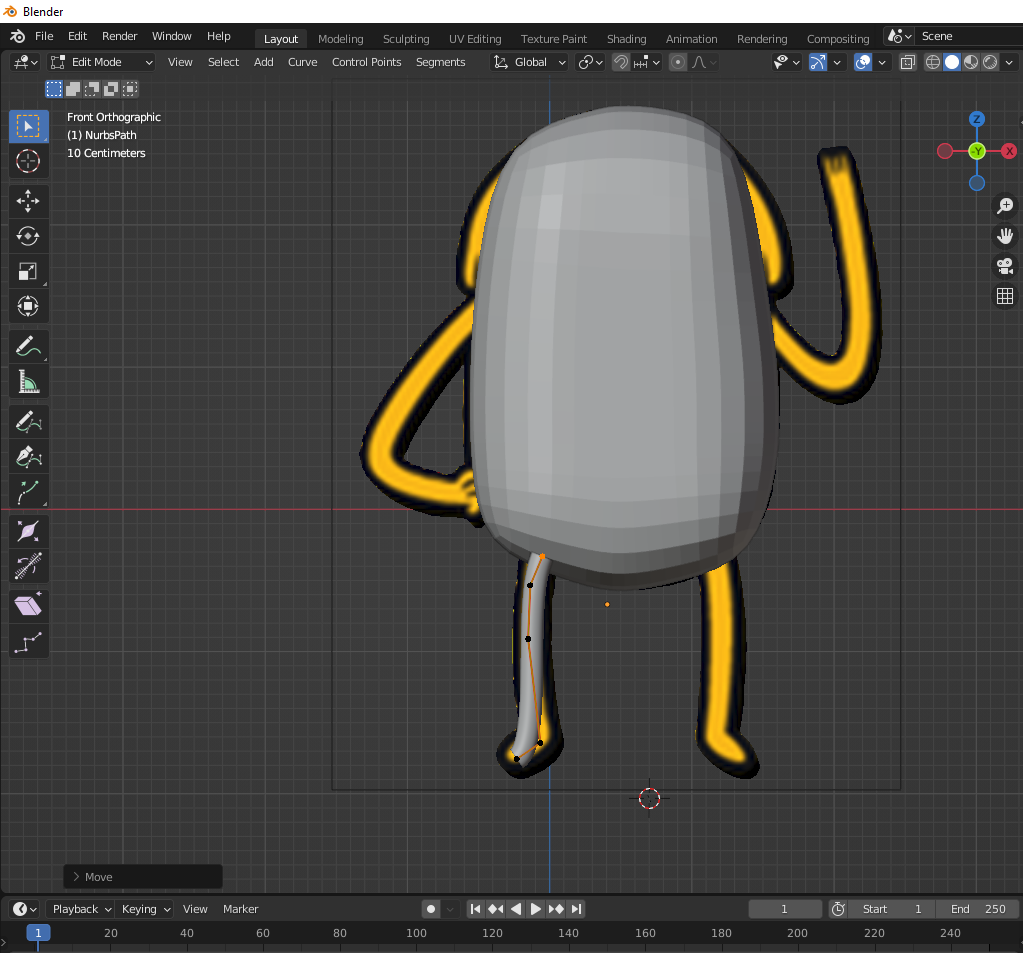Switch to the Sculpting workspace tab
The width and height of the screenshot is (1023, 953).
[x=406, y=39]
